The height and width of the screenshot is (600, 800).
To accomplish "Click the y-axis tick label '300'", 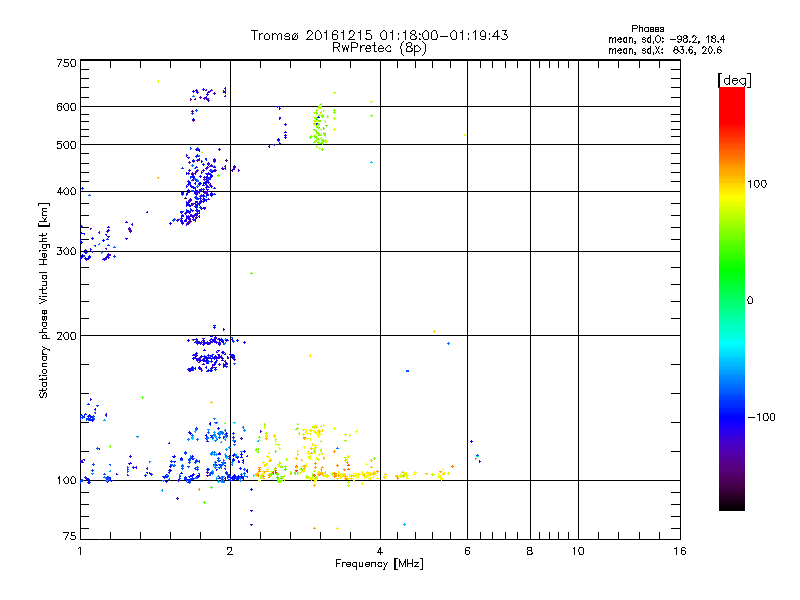I will point(66,252).
